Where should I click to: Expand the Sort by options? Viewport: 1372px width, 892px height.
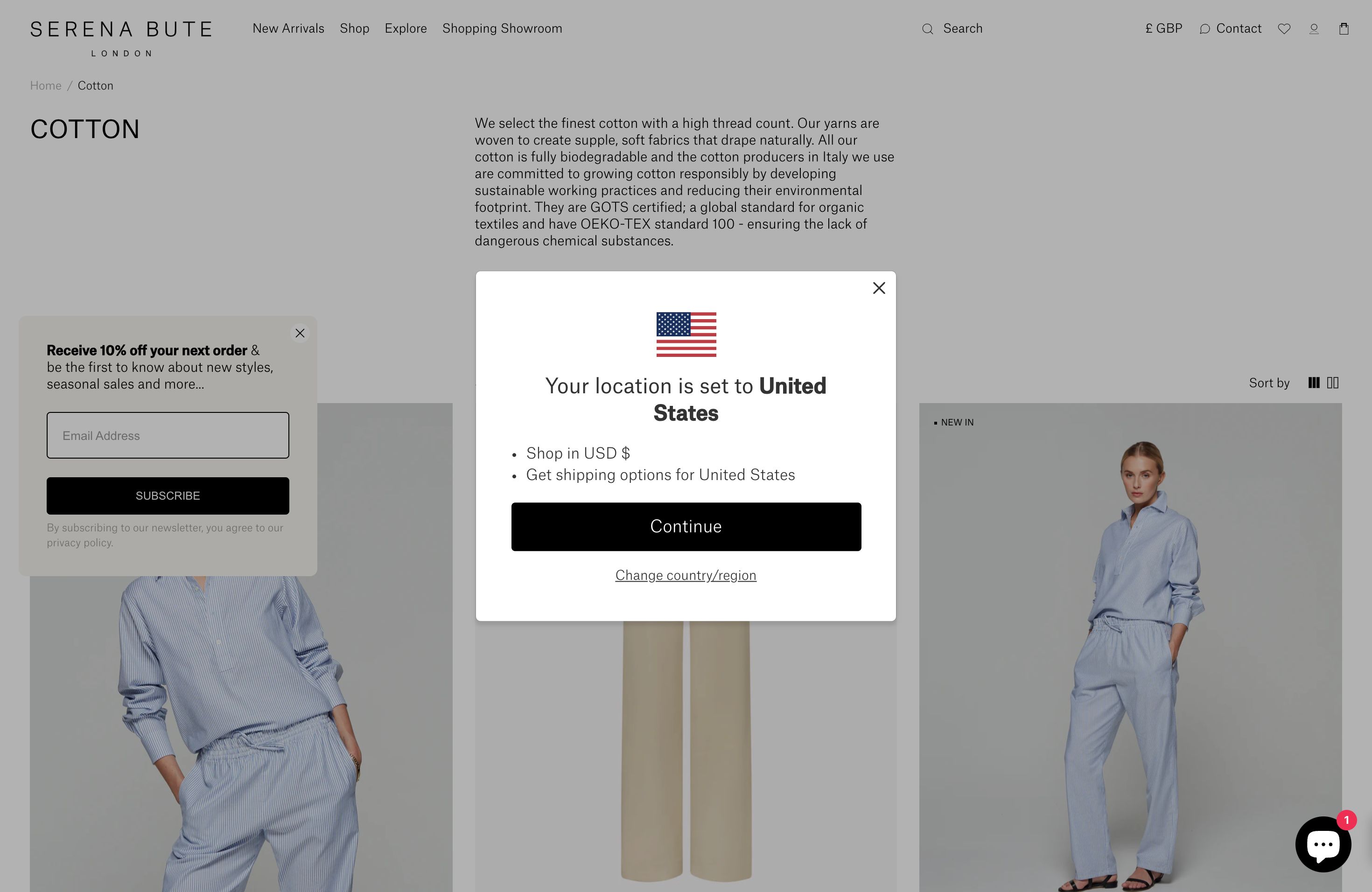(1269, 383)
